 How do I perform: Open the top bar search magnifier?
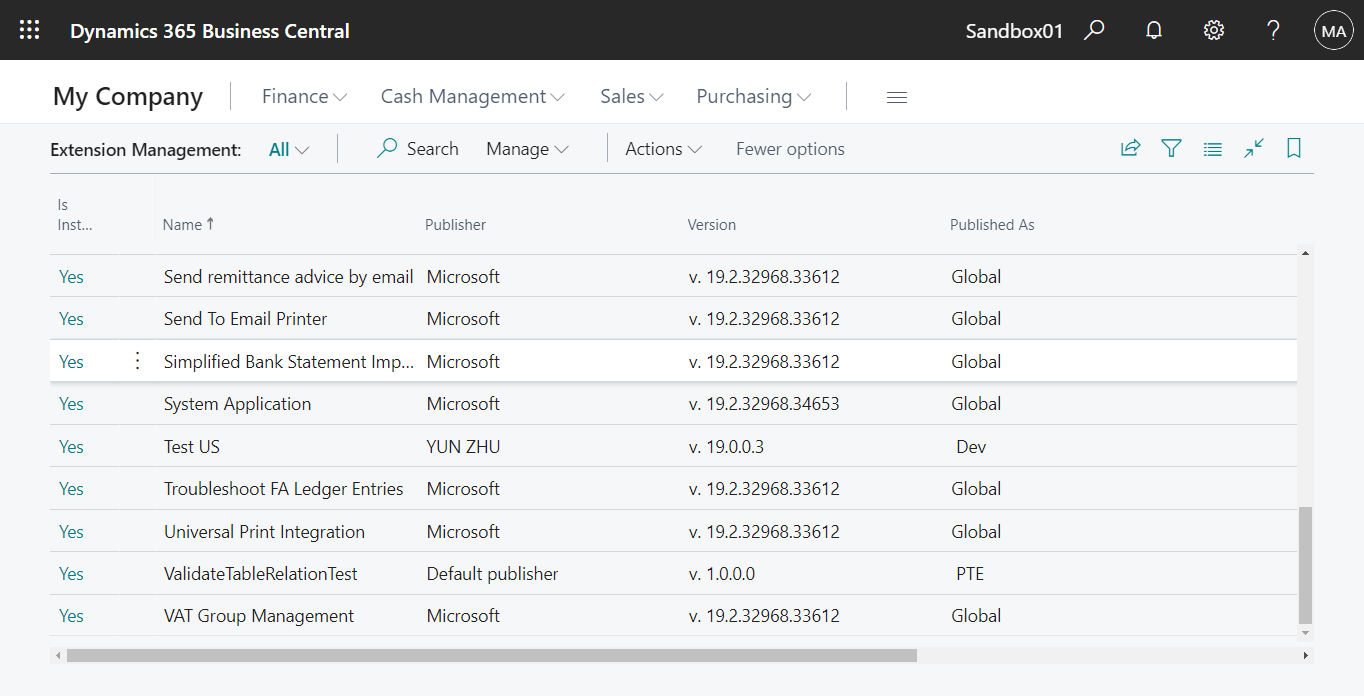[1094, 30]
